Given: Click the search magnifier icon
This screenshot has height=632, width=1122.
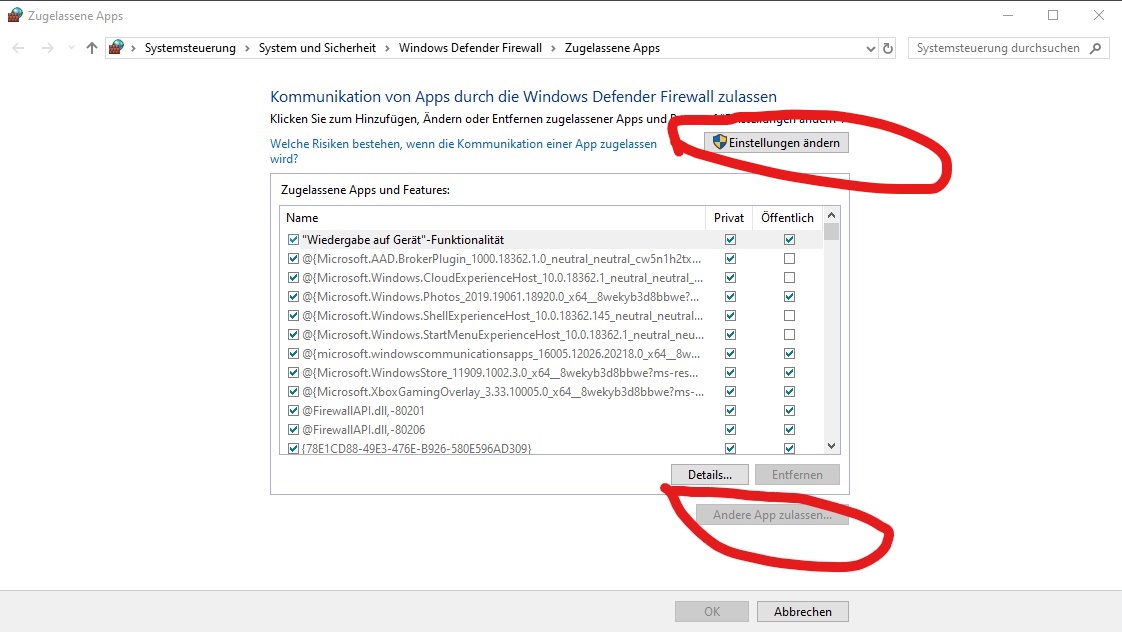Looking at the screenshot, I should (1096, 48).
